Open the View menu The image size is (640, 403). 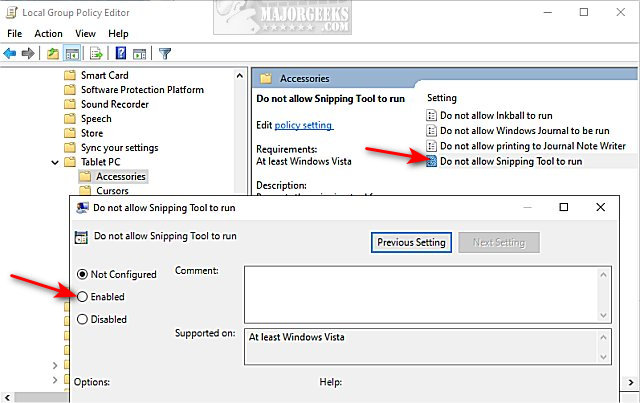pos(85,33)
